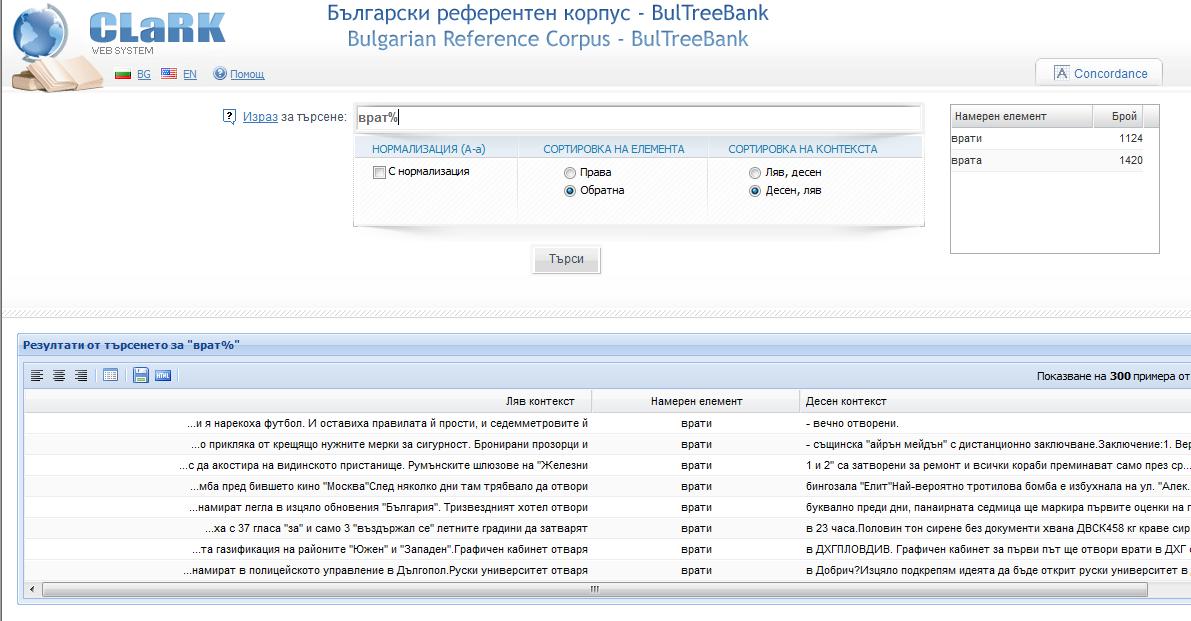Switch language via the EN link
Viewport: 1191px width, 621px height.
coord(190,74)
